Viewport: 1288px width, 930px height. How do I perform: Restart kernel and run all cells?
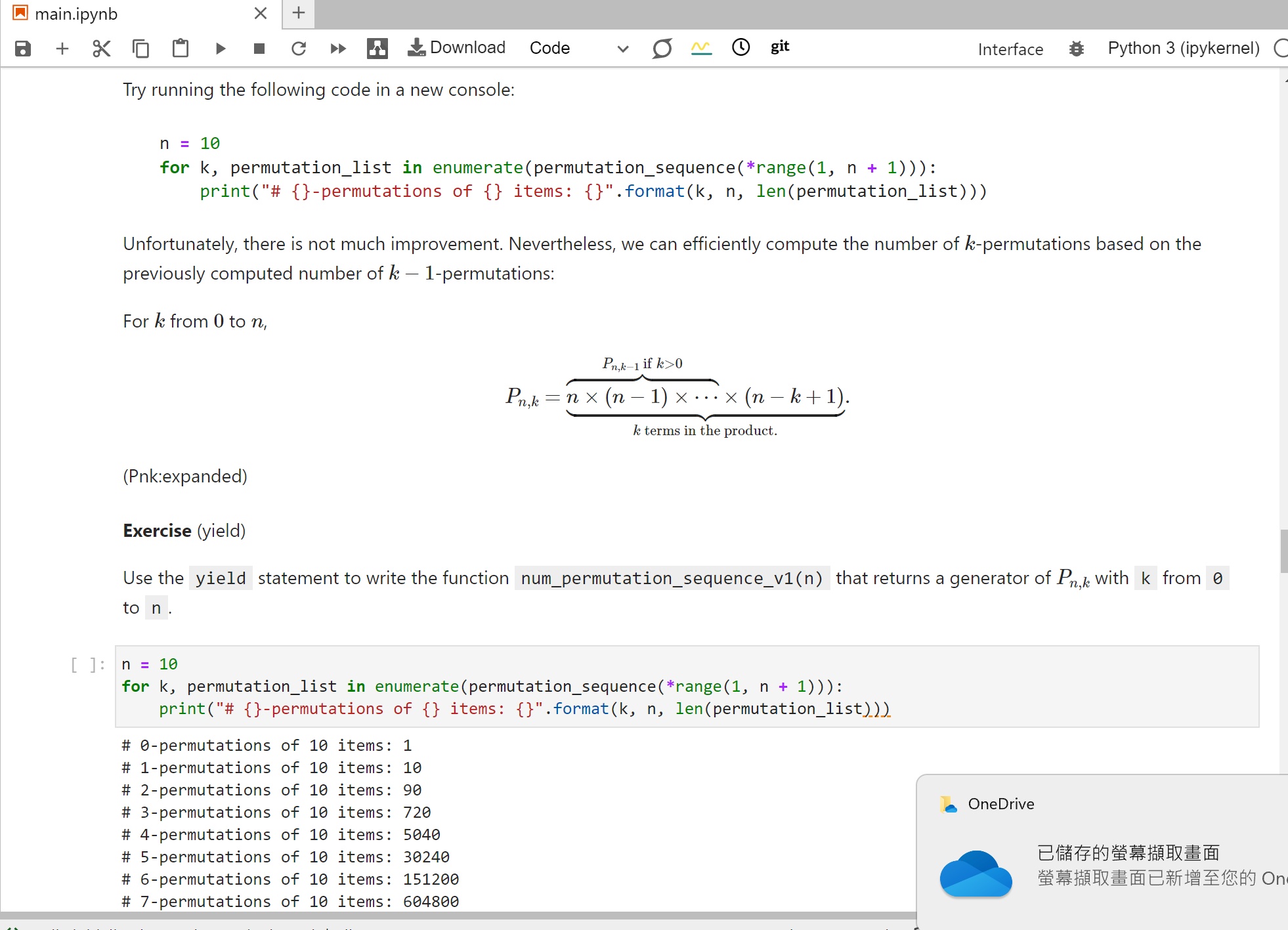[x=338, y=49]
